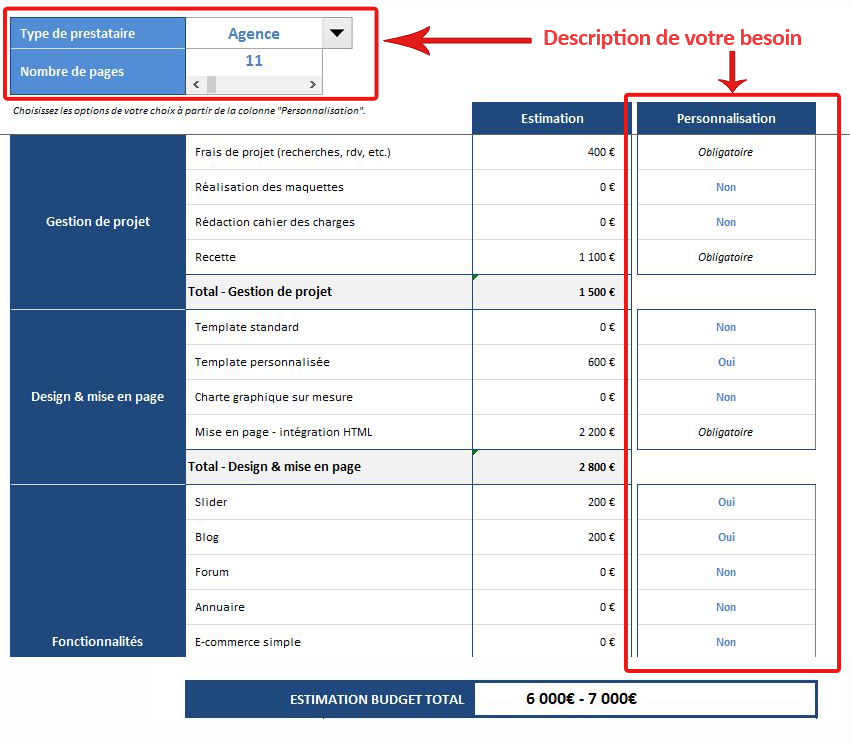Click the Personnalisation column header

726,118
